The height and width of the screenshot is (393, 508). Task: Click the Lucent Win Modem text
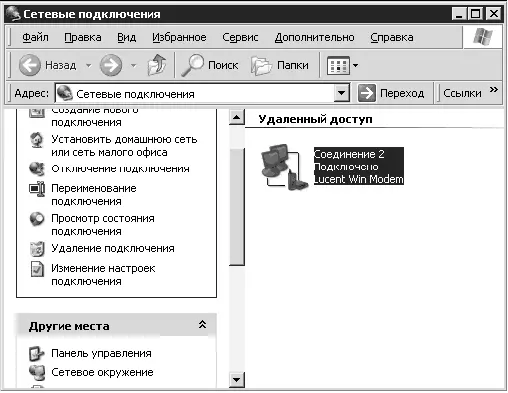click(359, 179)
